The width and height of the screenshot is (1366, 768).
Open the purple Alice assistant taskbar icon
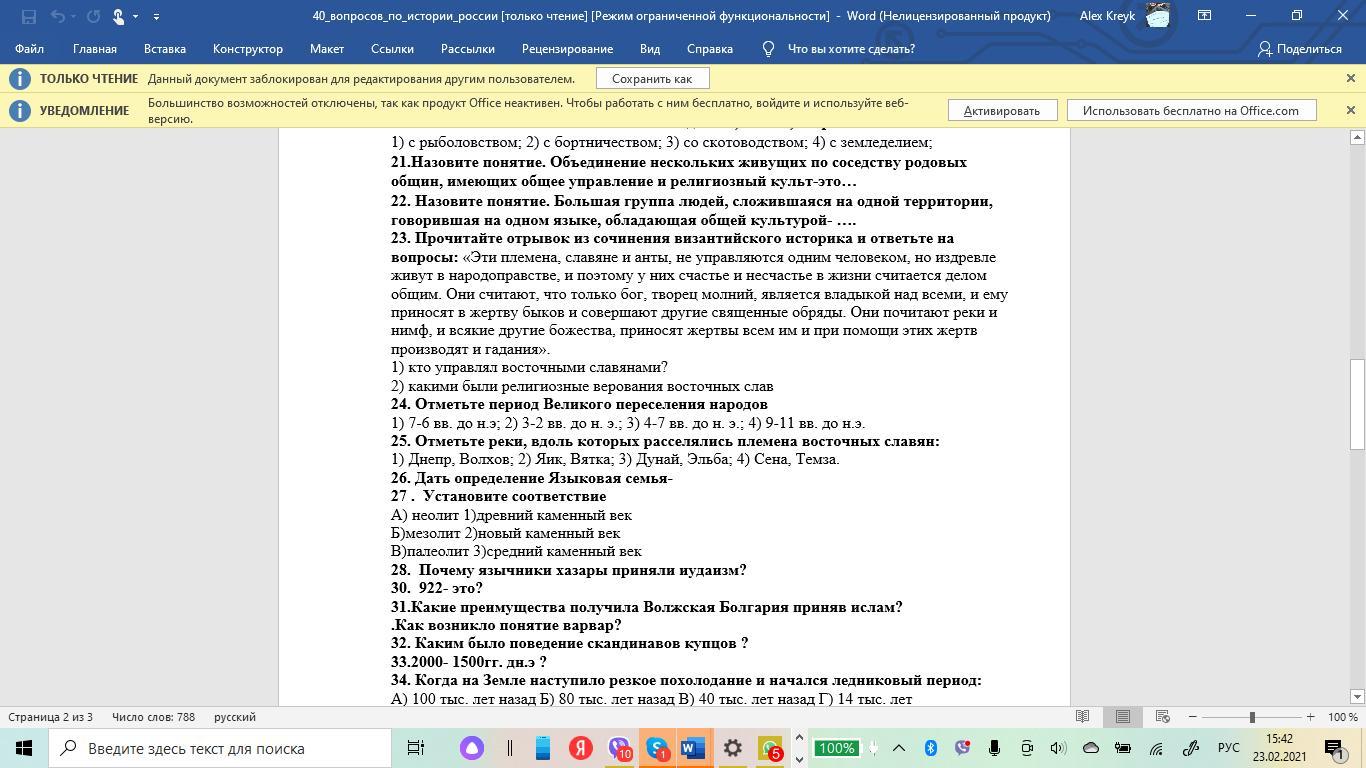pyautogui.click(x=472, y=748)
